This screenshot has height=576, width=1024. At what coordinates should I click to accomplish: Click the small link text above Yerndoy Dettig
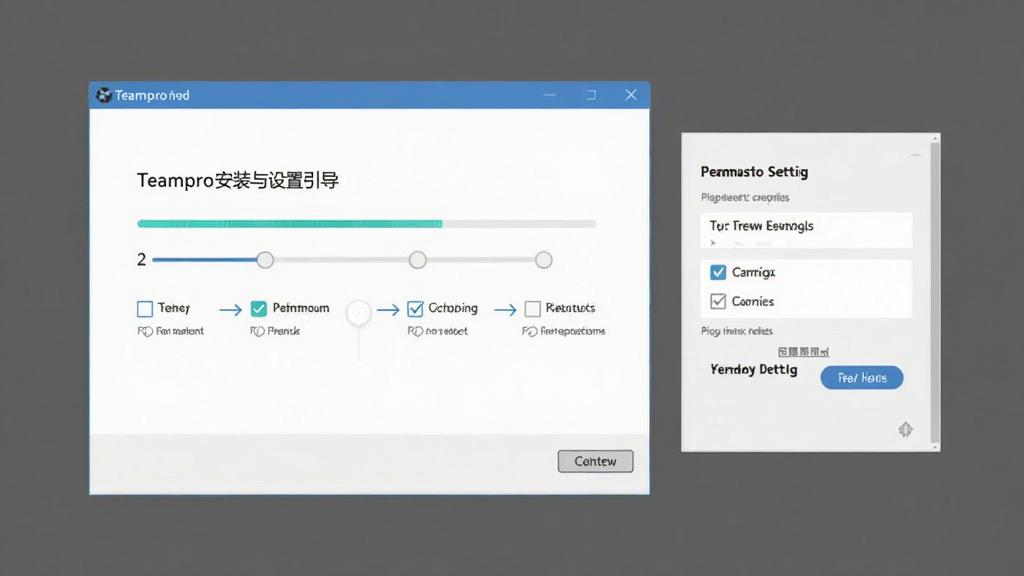(x=803, y=352)
